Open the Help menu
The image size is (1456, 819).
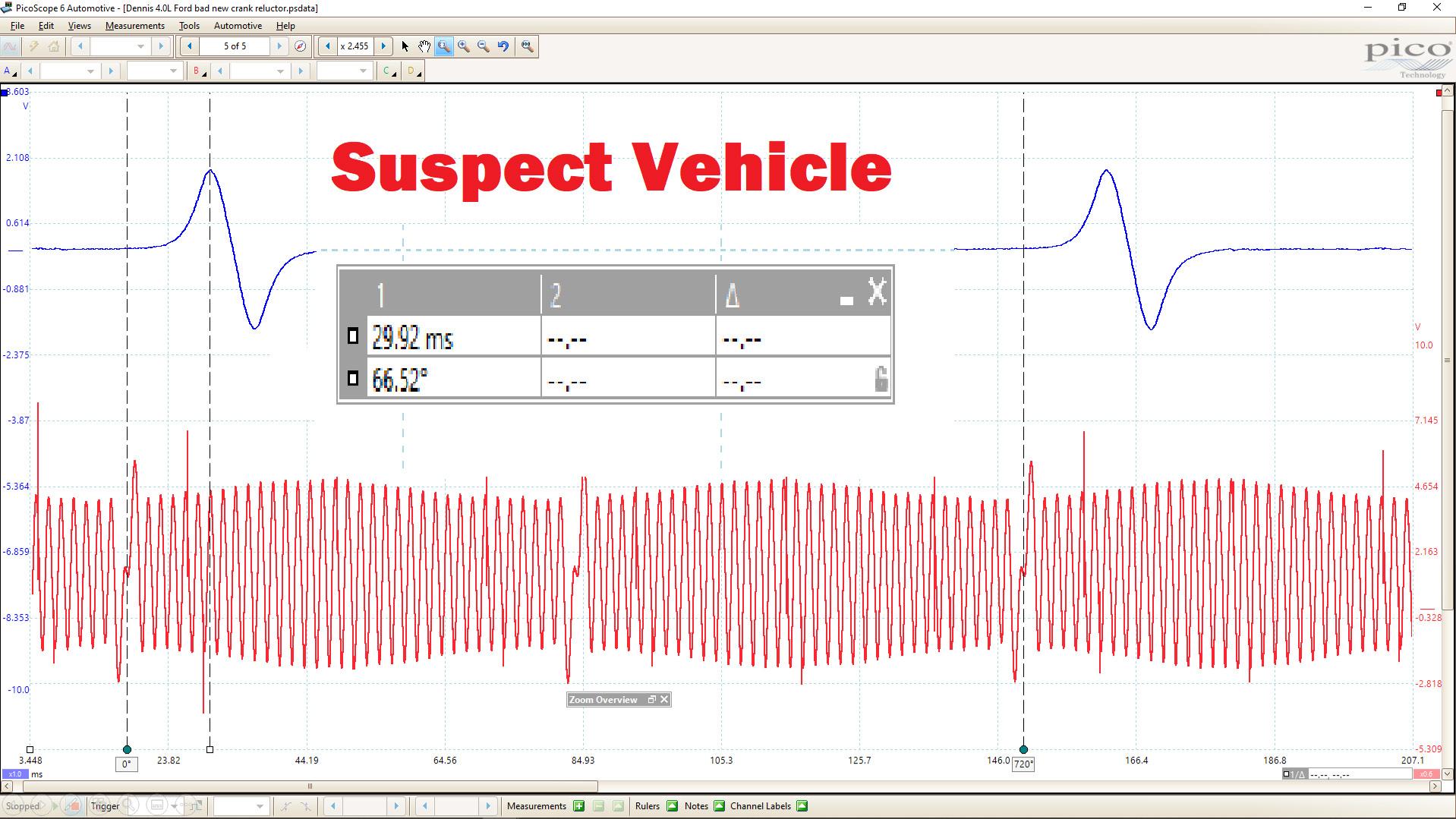pyautogui.click(x=285, y=25)
